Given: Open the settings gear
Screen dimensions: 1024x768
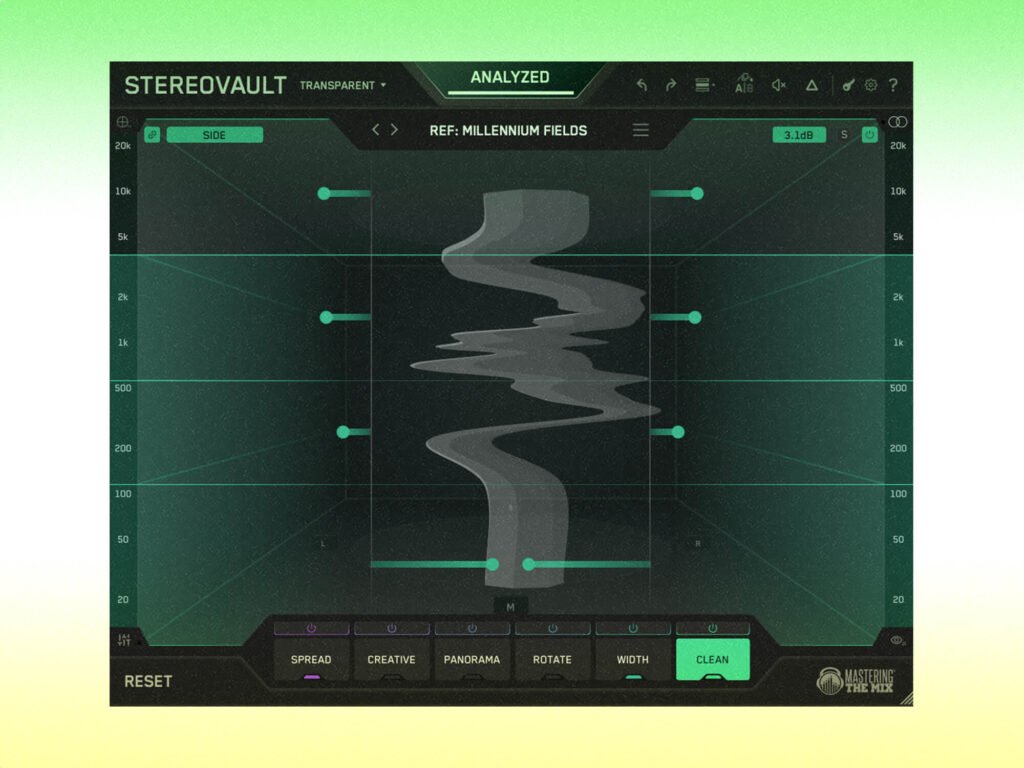Looking at the screenshot, I should click(x=871, y=85).
